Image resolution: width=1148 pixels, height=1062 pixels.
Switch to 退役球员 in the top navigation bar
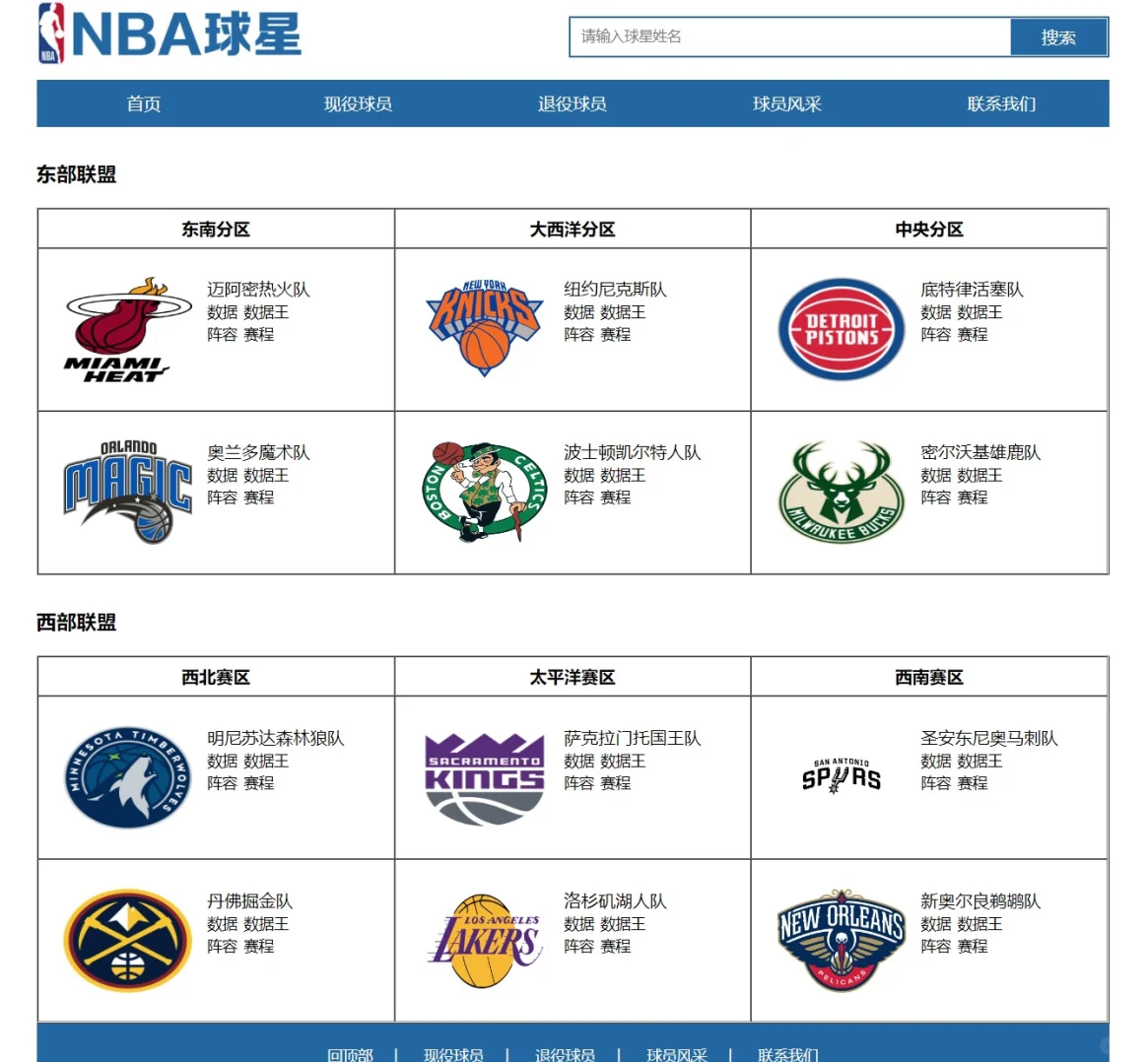pyautogui.click(x=572, y=103)
